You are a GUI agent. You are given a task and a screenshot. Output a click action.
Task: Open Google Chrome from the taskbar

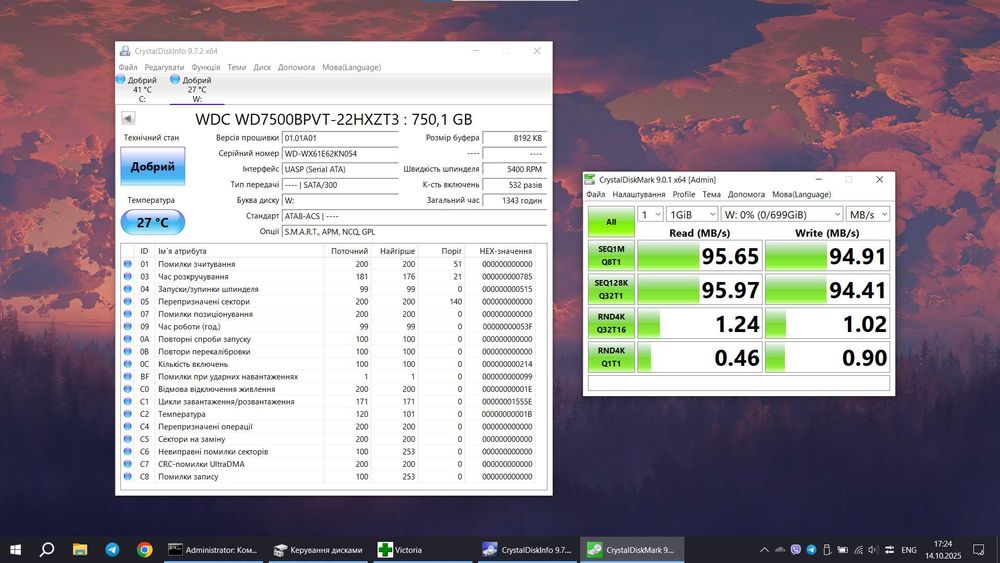pos(145,550)
